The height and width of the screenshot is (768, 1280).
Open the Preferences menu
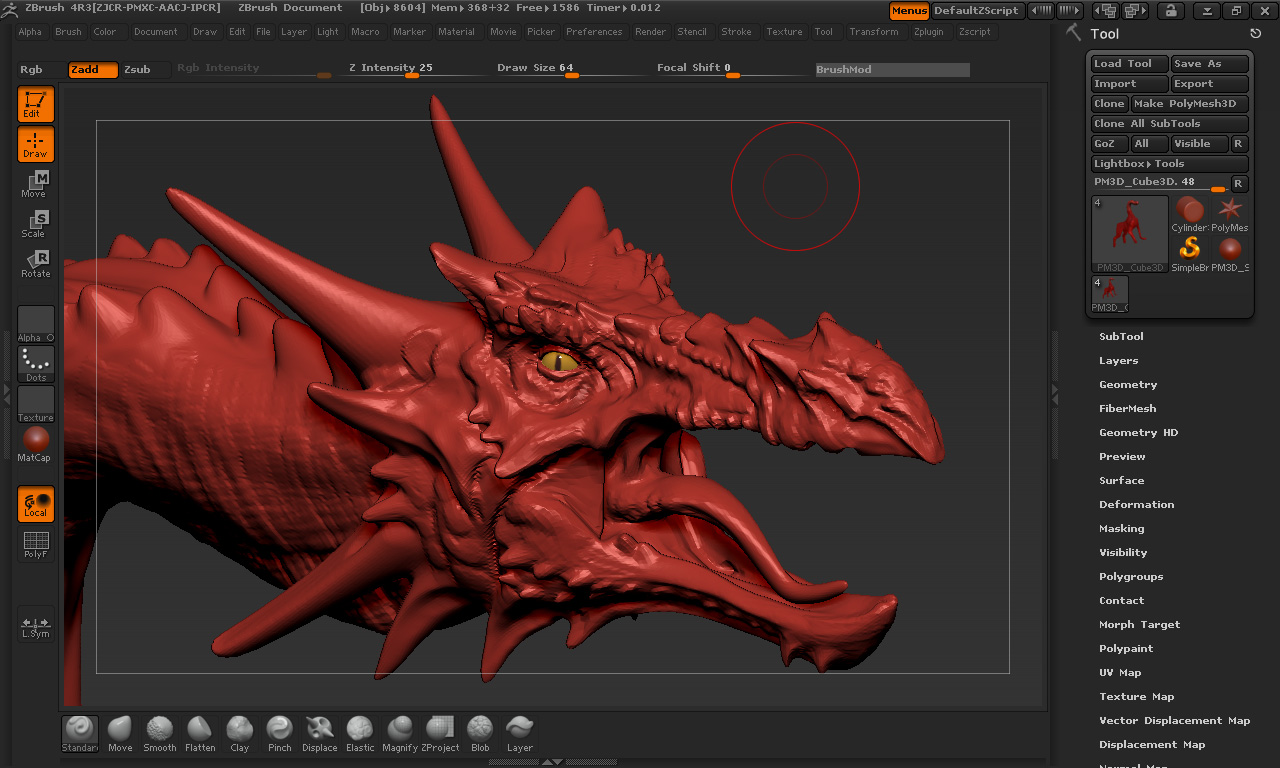click(x=594, y=32)
